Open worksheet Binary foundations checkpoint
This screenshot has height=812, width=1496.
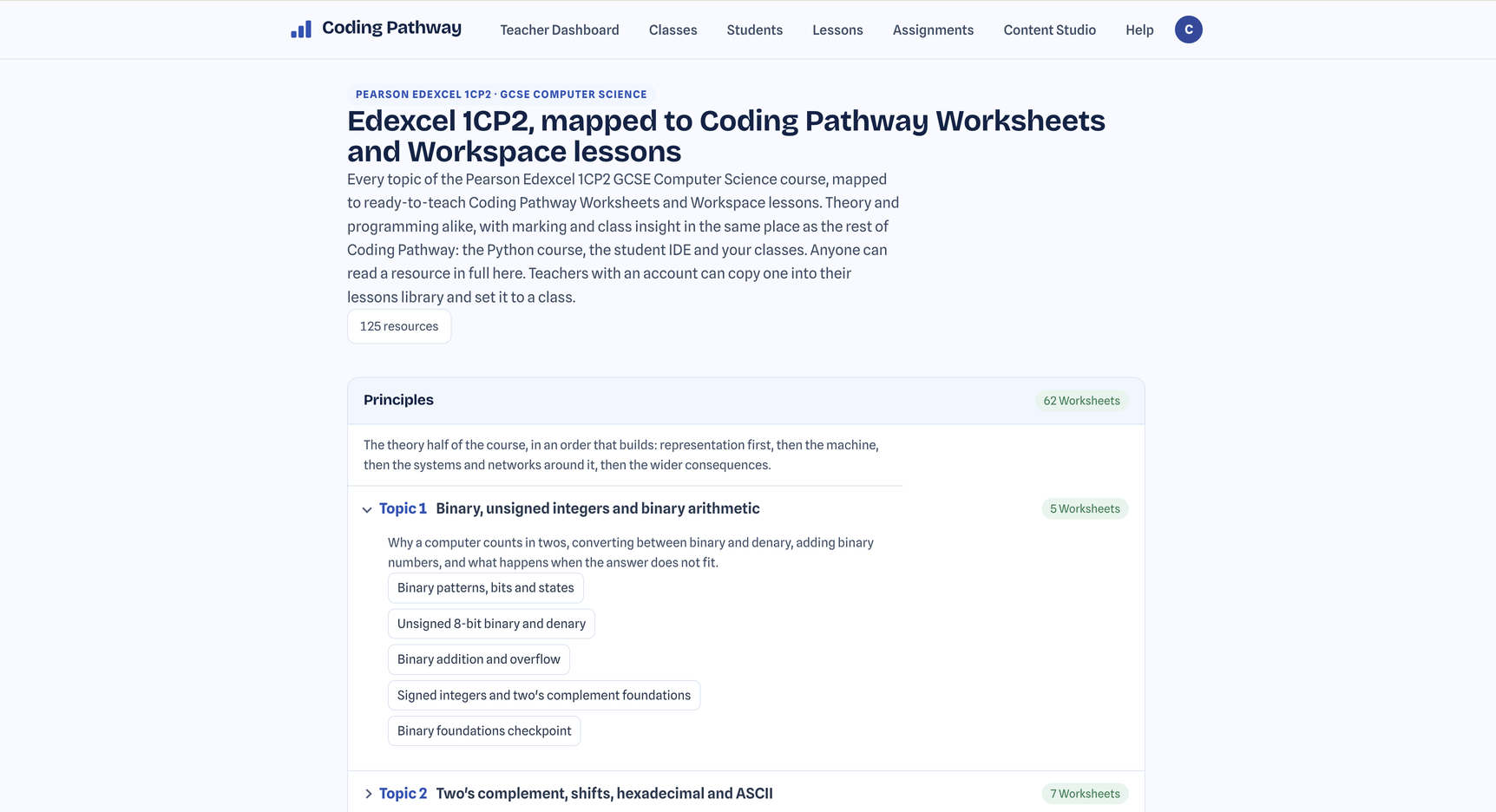[x=484, y=731]
